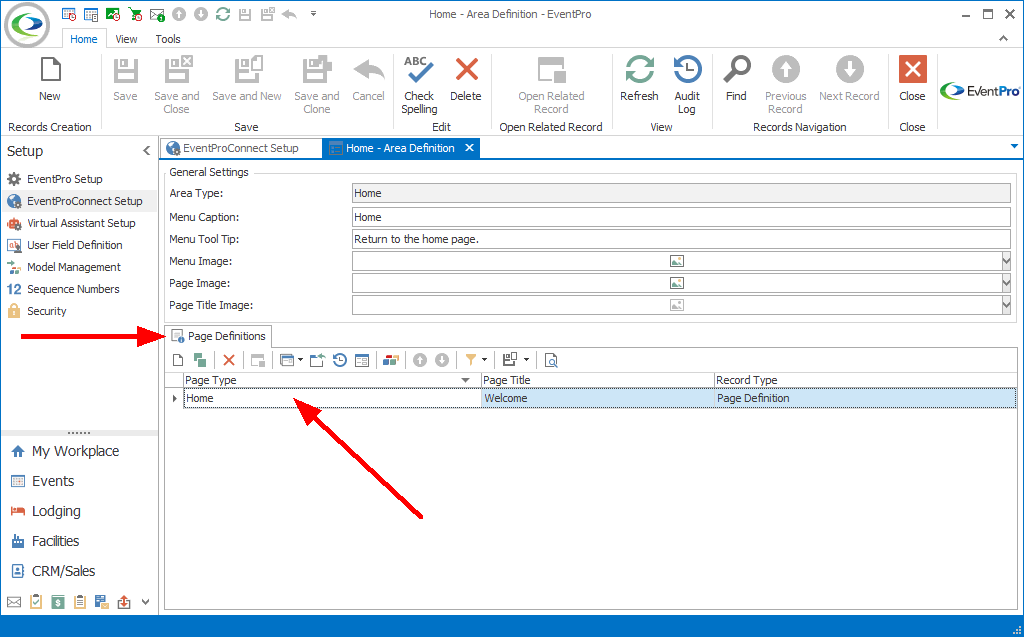Collapse the Setup navigation panel
The image size is (1024, 637).
tap(146, 151)
